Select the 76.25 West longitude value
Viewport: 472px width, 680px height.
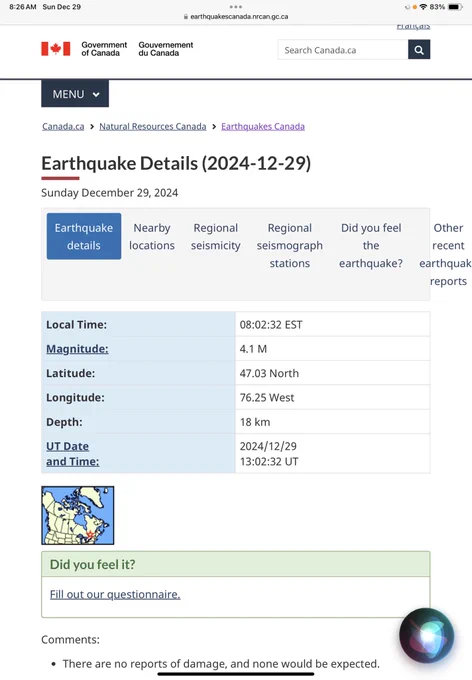(267, 397)
